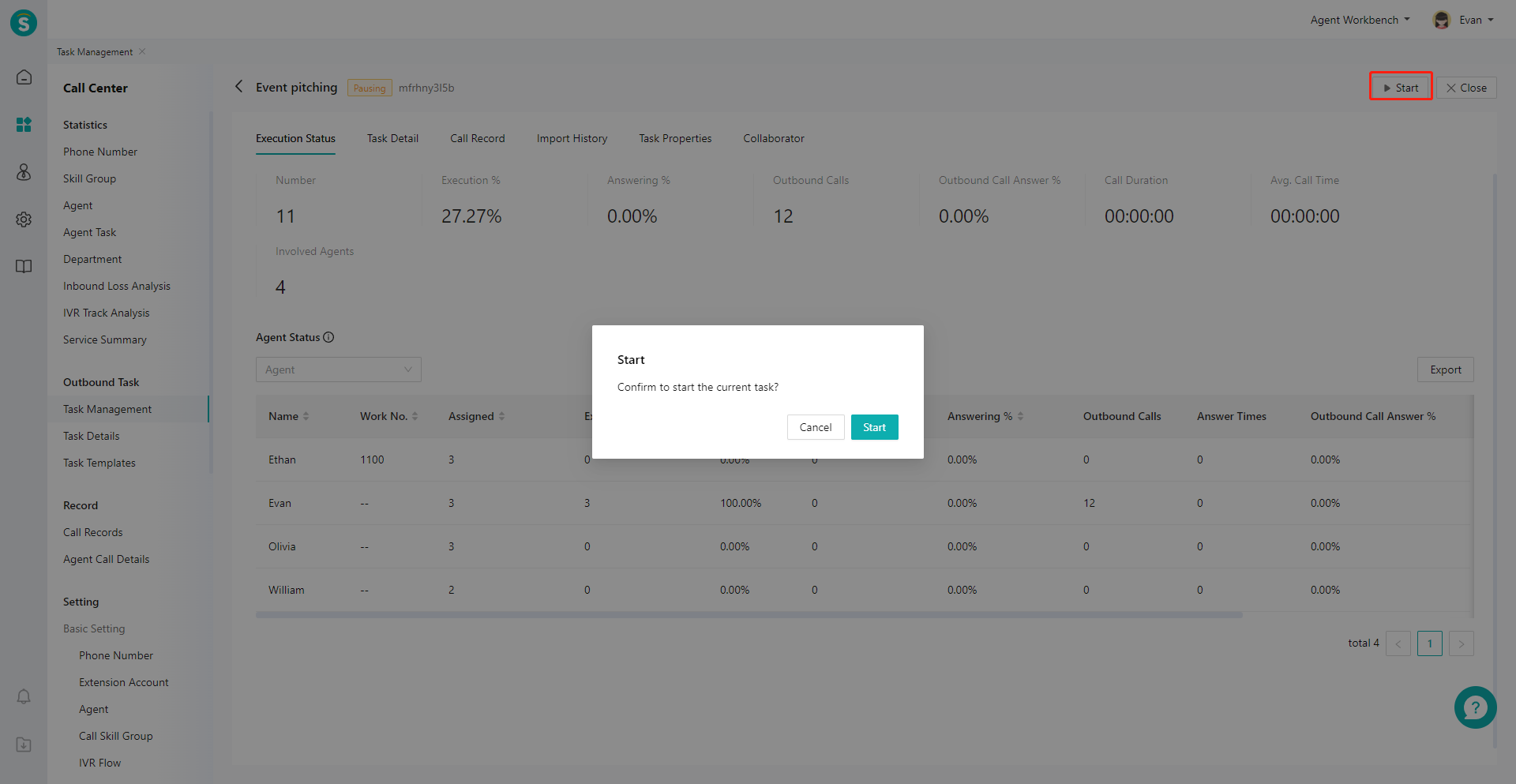This screenshot has height=784, width=1516.
Task: Click the Export button
Action: click(1446, 369)
